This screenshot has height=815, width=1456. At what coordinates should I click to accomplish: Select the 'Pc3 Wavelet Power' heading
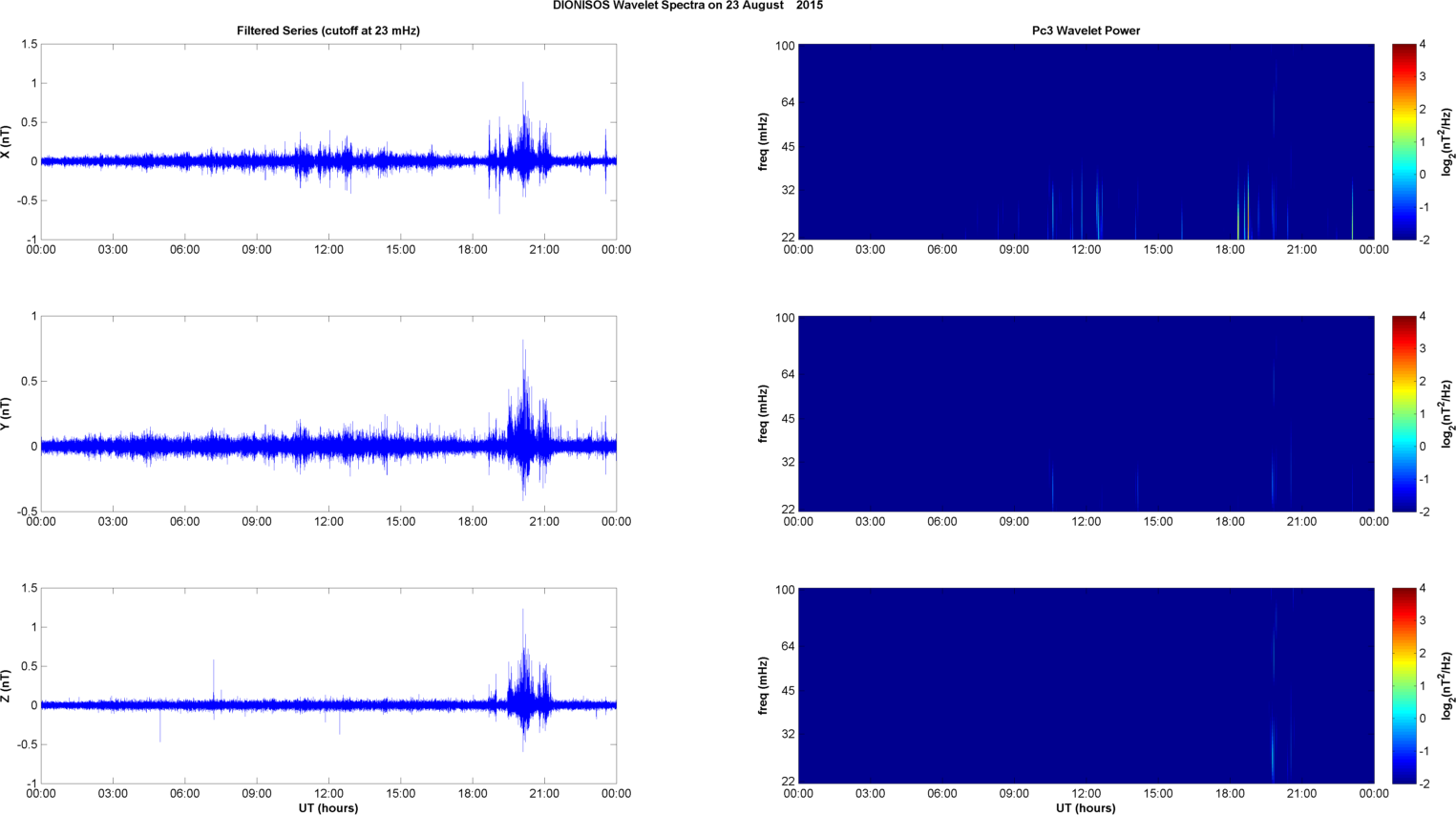(x=1086, y=31)
